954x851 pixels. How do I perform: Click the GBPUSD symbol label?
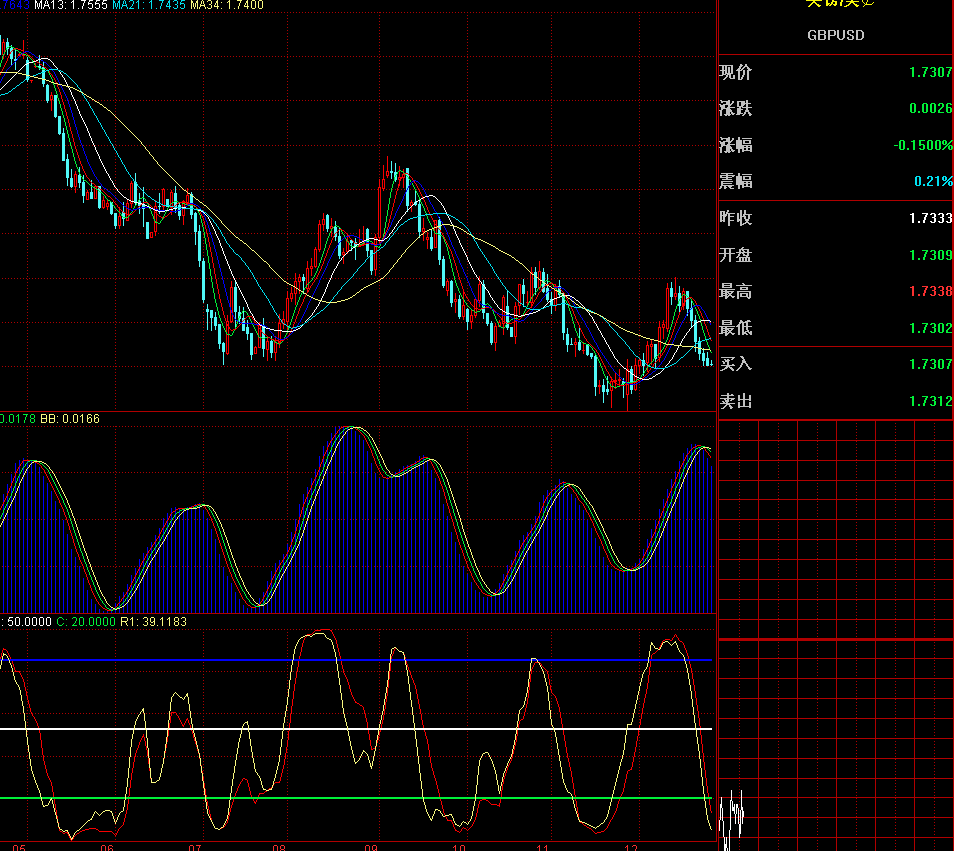pos(835,35)
